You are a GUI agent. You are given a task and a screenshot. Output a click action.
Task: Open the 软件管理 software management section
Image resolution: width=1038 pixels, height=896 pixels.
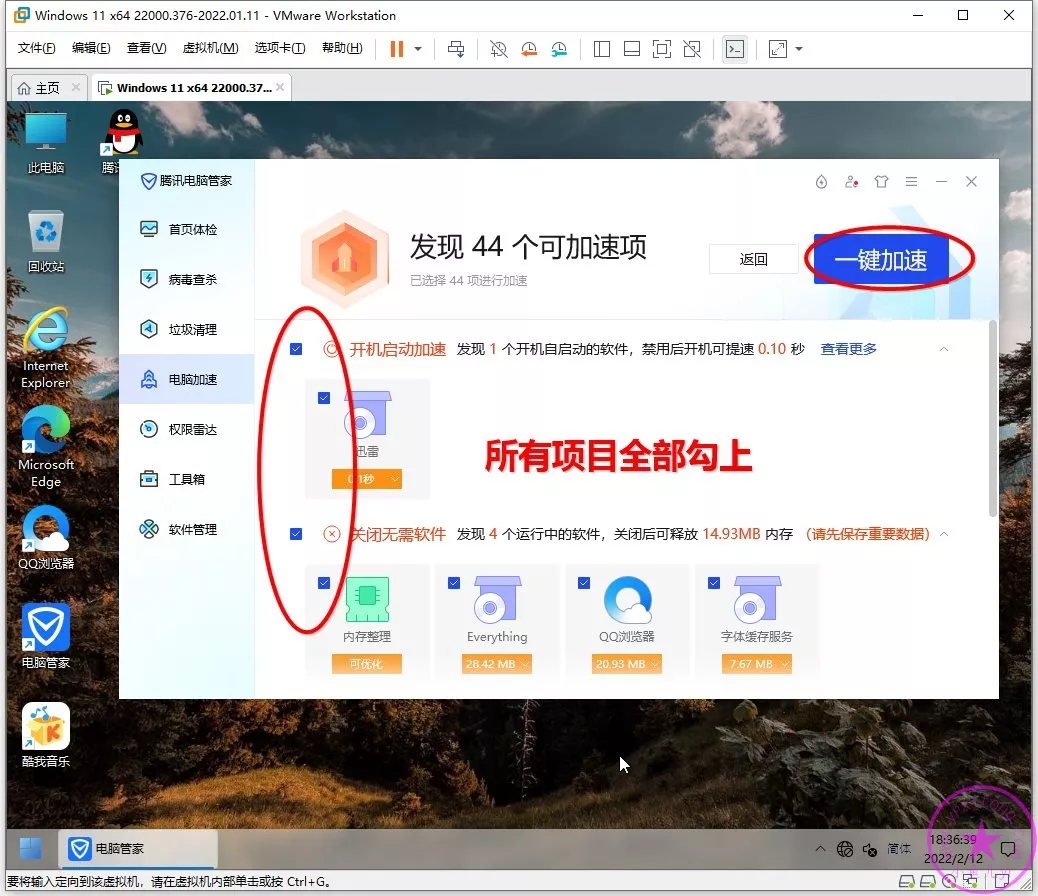click(191, 530)
